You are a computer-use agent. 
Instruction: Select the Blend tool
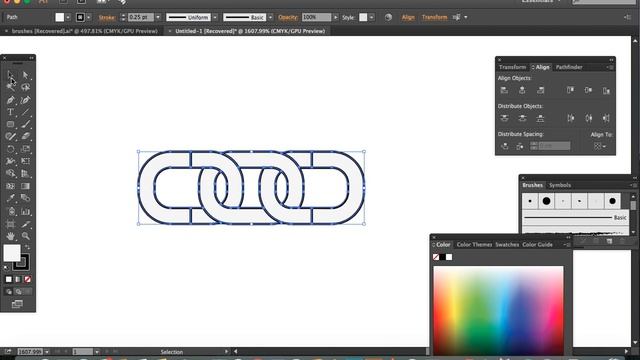point(25,198)
